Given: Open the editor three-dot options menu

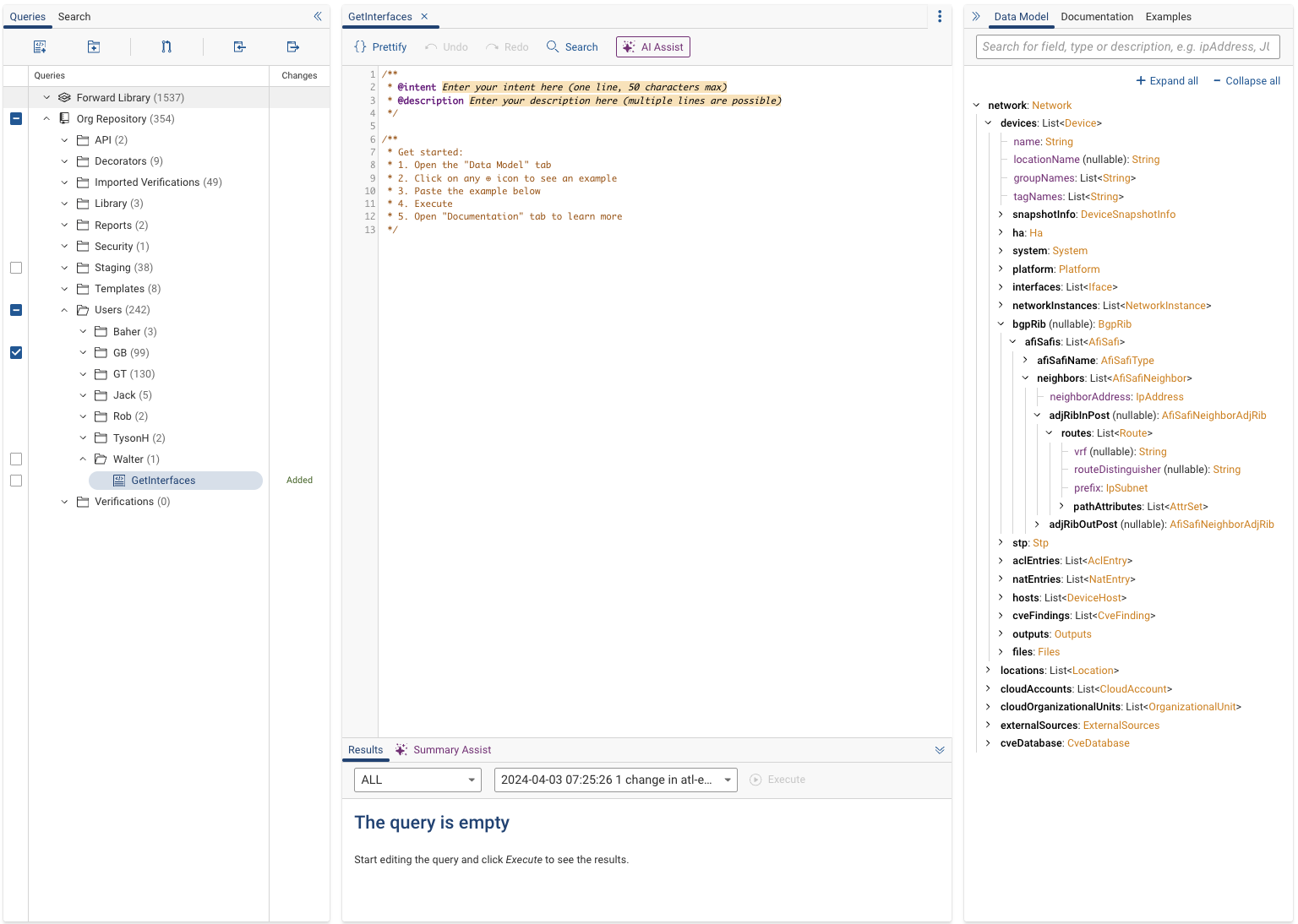Looking at the screenshot, I should 940,17.
